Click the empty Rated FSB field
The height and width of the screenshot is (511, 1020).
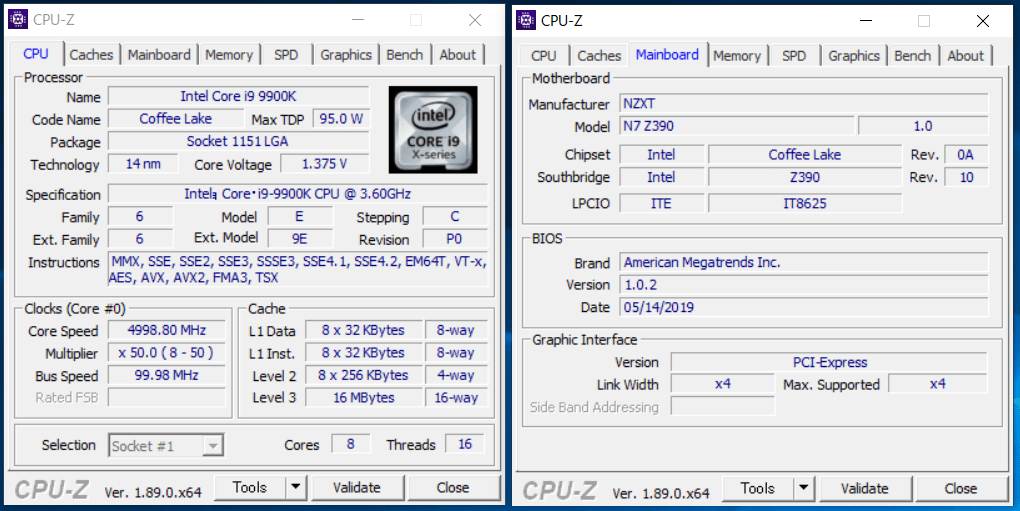(x=167, y=398)
